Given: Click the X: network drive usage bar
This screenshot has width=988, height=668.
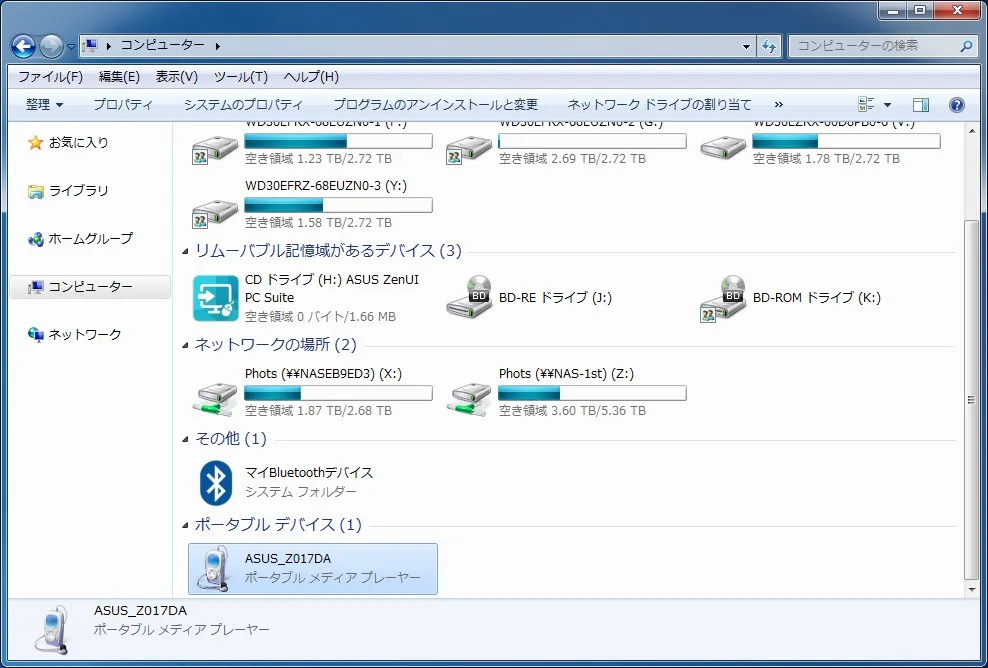Looking at the screenshot, I should (x=338, y=393).
